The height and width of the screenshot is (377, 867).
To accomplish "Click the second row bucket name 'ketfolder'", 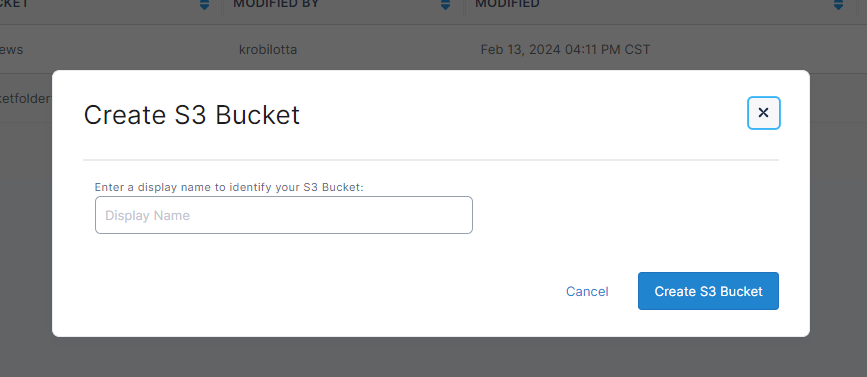I will coord(26,98).
